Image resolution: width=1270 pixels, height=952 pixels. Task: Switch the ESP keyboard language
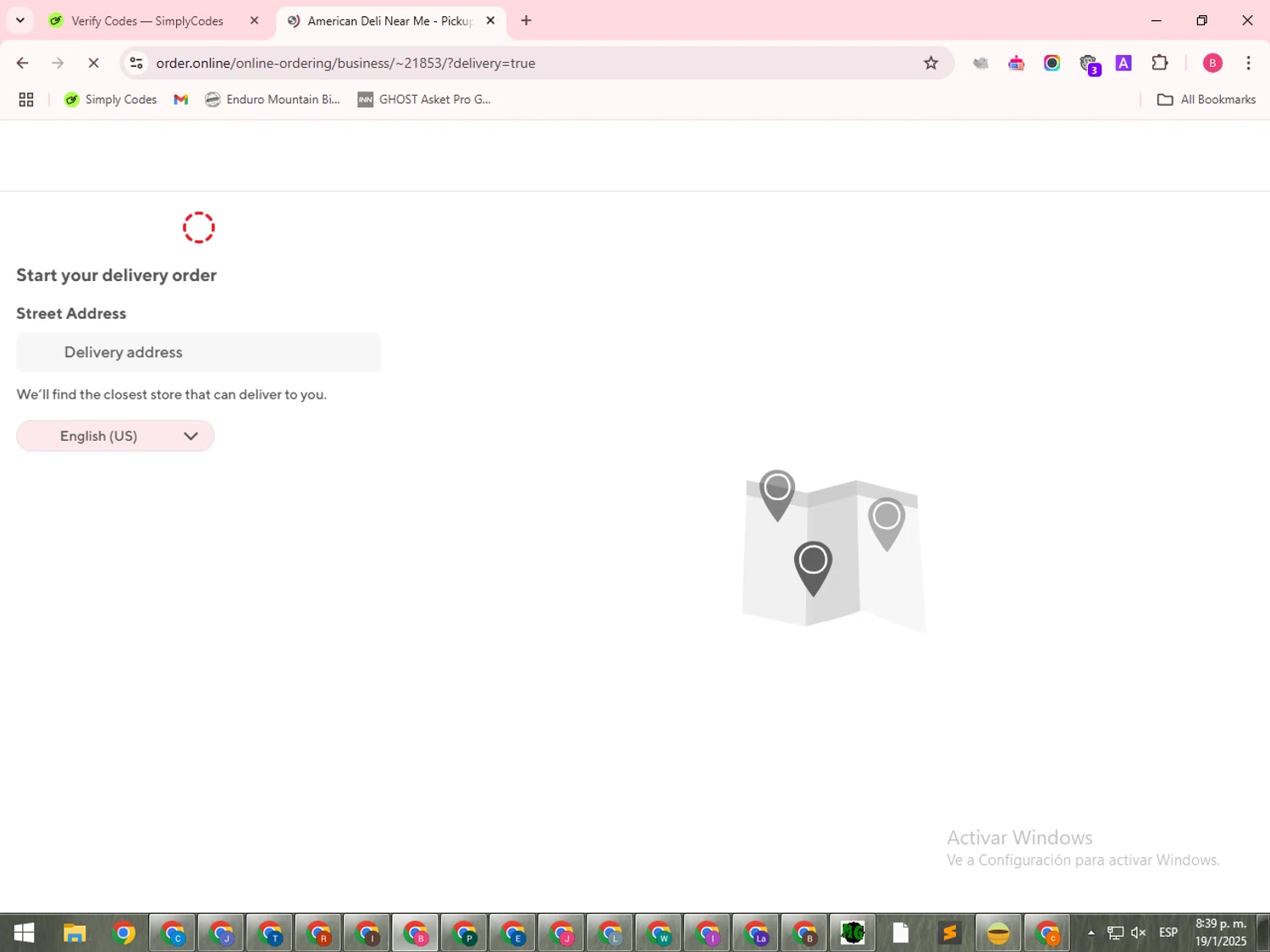(1168, 933)
